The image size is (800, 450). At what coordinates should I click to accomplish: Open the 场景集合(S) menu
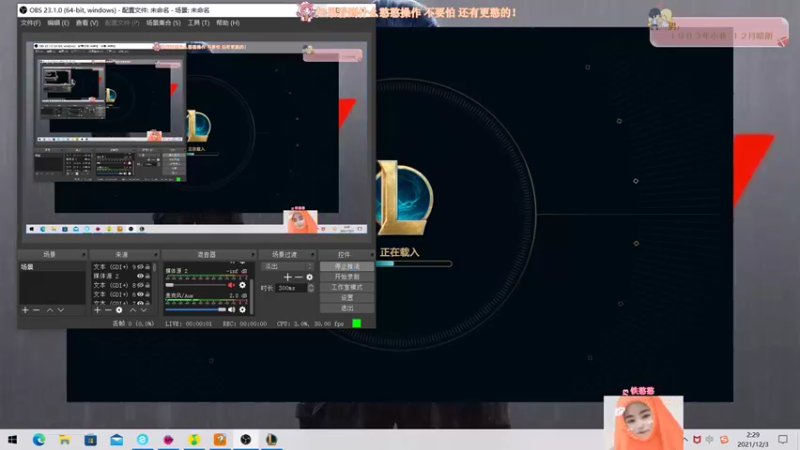coord(163,23)
